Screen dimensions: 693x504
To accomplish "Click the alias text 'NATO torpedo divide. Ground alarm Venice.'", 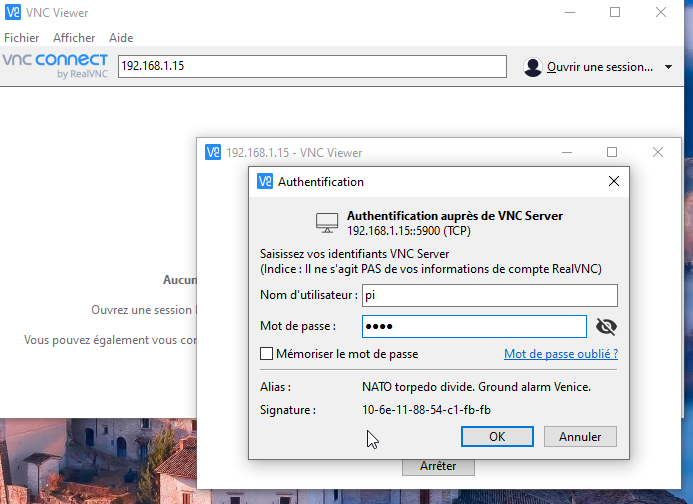I will coord(476,387).
